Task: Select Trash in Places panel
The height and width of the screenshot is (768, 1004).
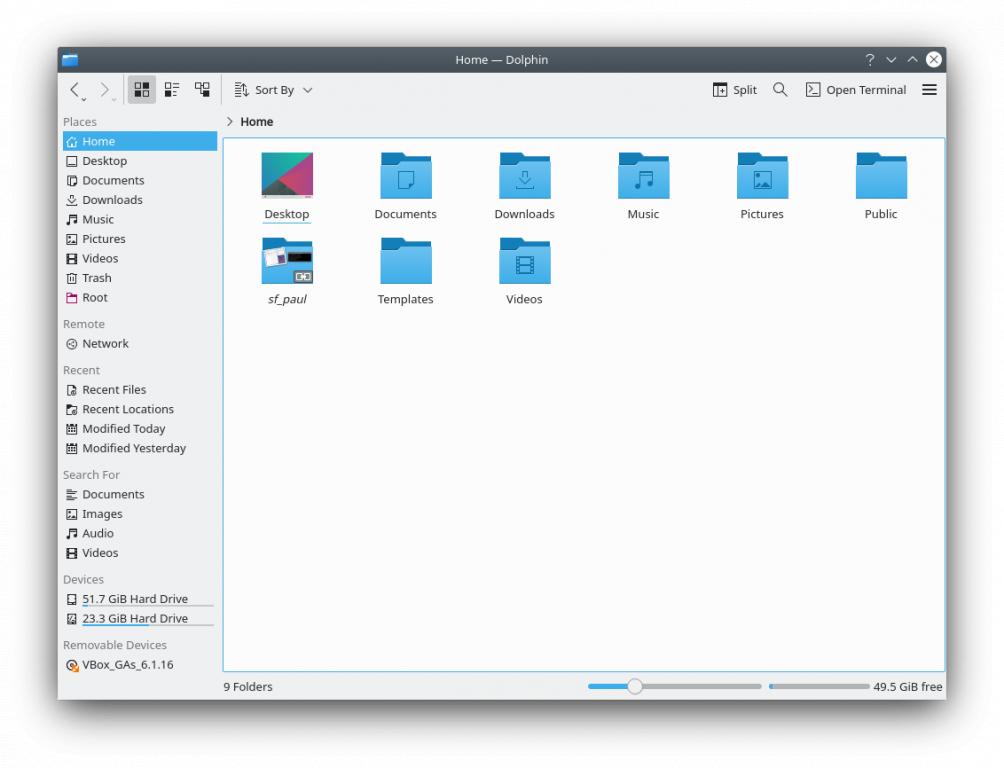Action: (96, 278)
